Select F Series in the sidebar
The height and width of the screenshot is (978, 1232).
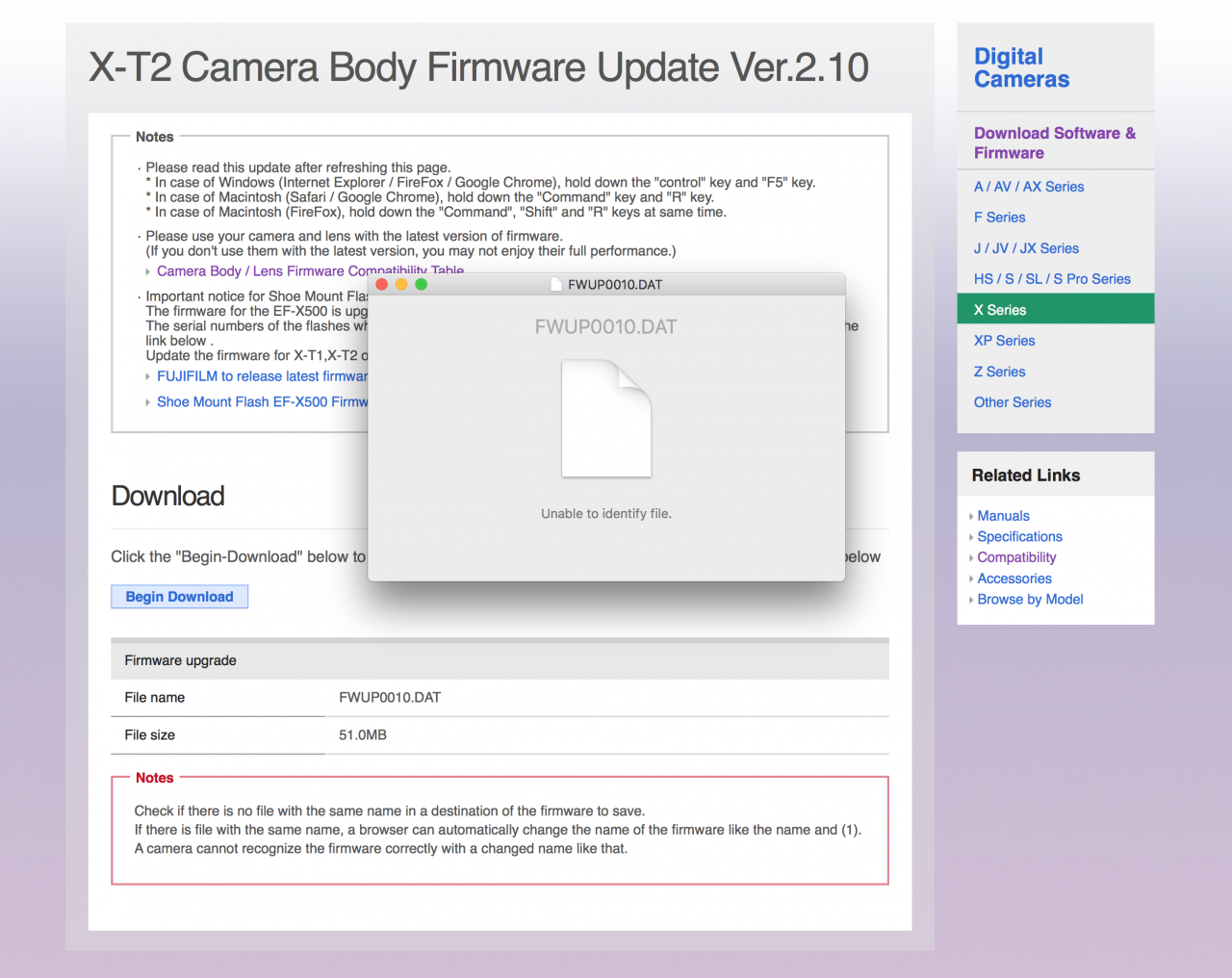999,218
